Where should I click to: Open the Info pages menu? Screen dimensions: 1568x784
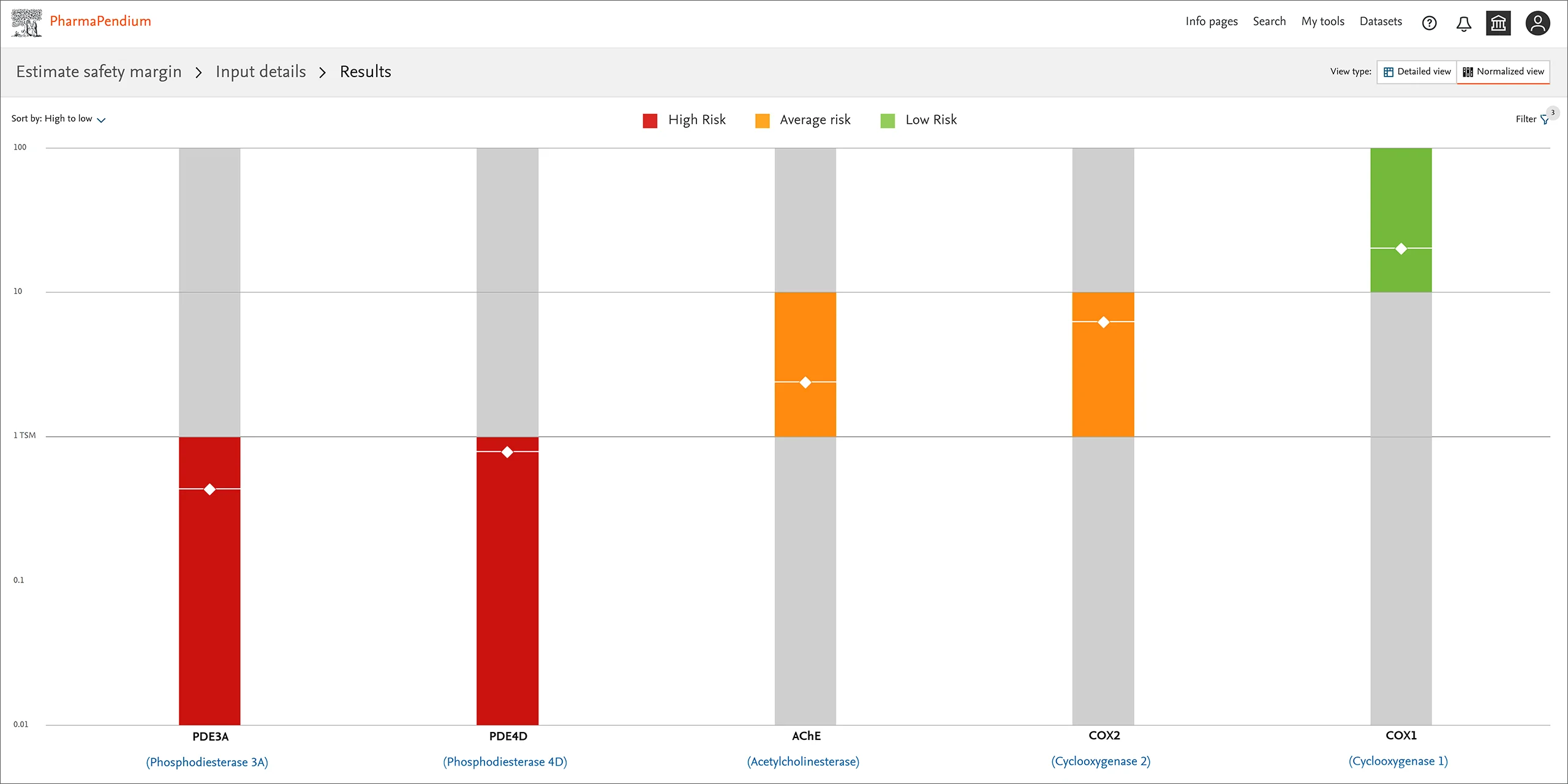[x=1211, y=21]
